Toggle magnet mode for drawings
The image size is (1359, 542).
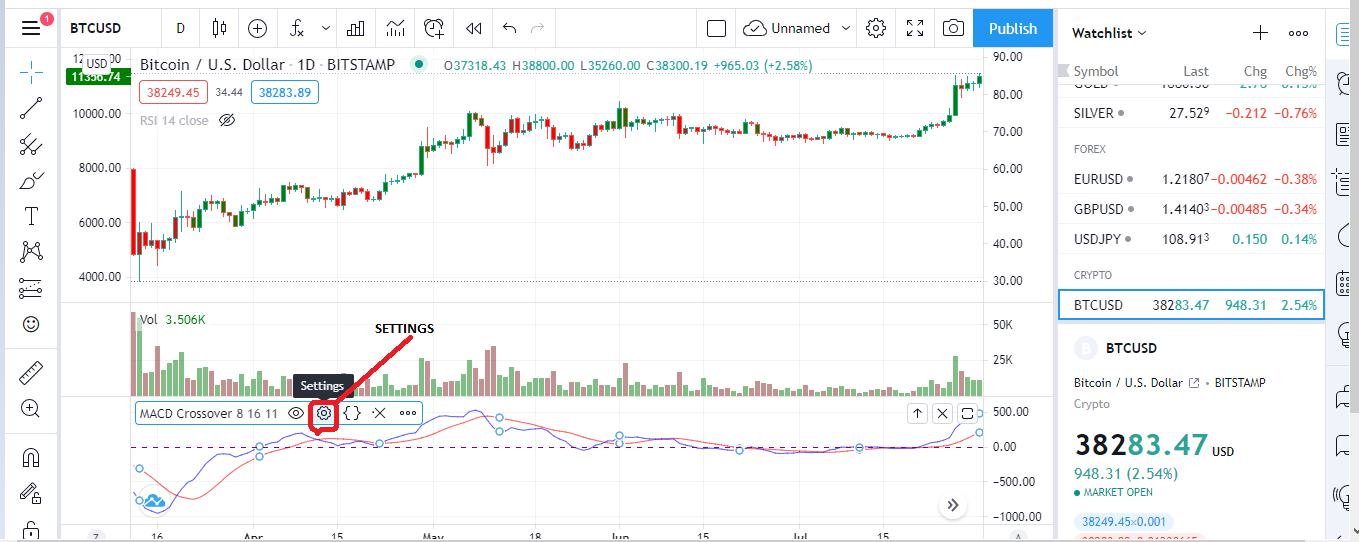point(31,458)
